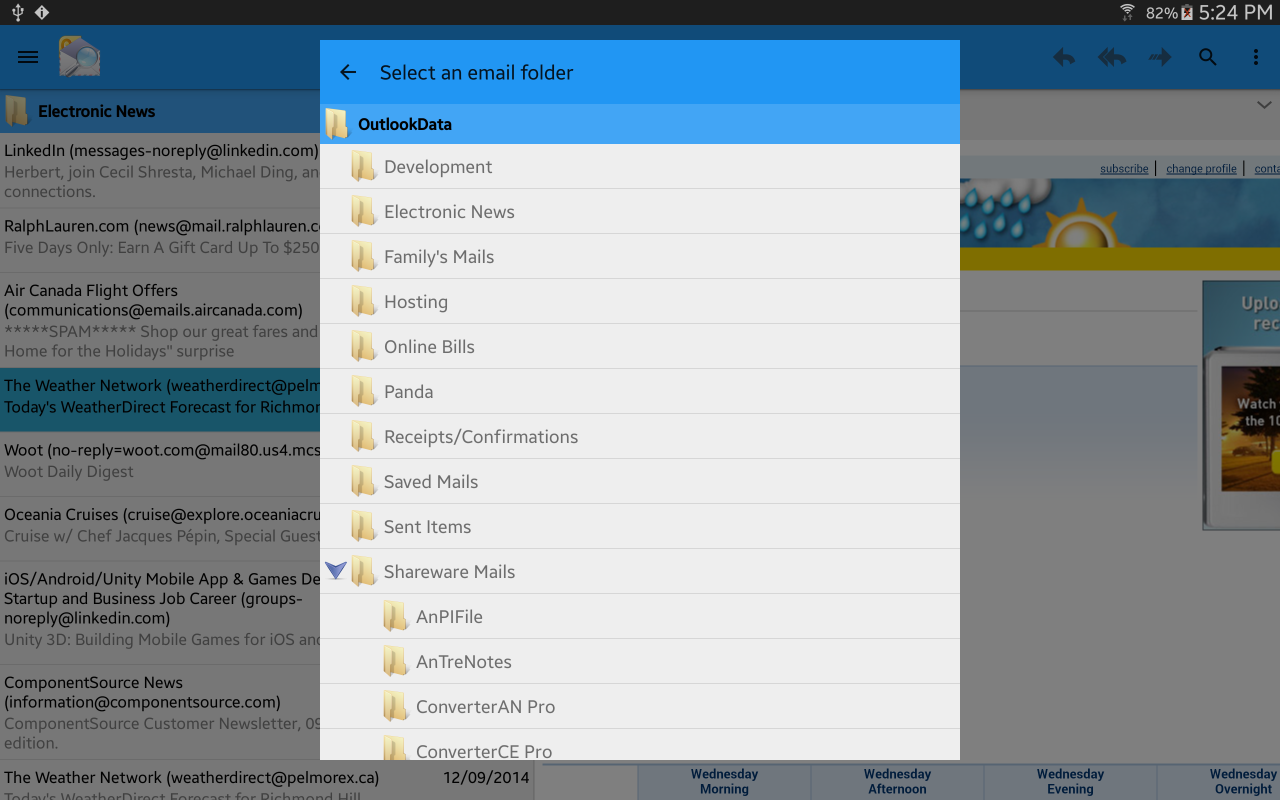Click the subscribe link in the email

coord(1124,168)
